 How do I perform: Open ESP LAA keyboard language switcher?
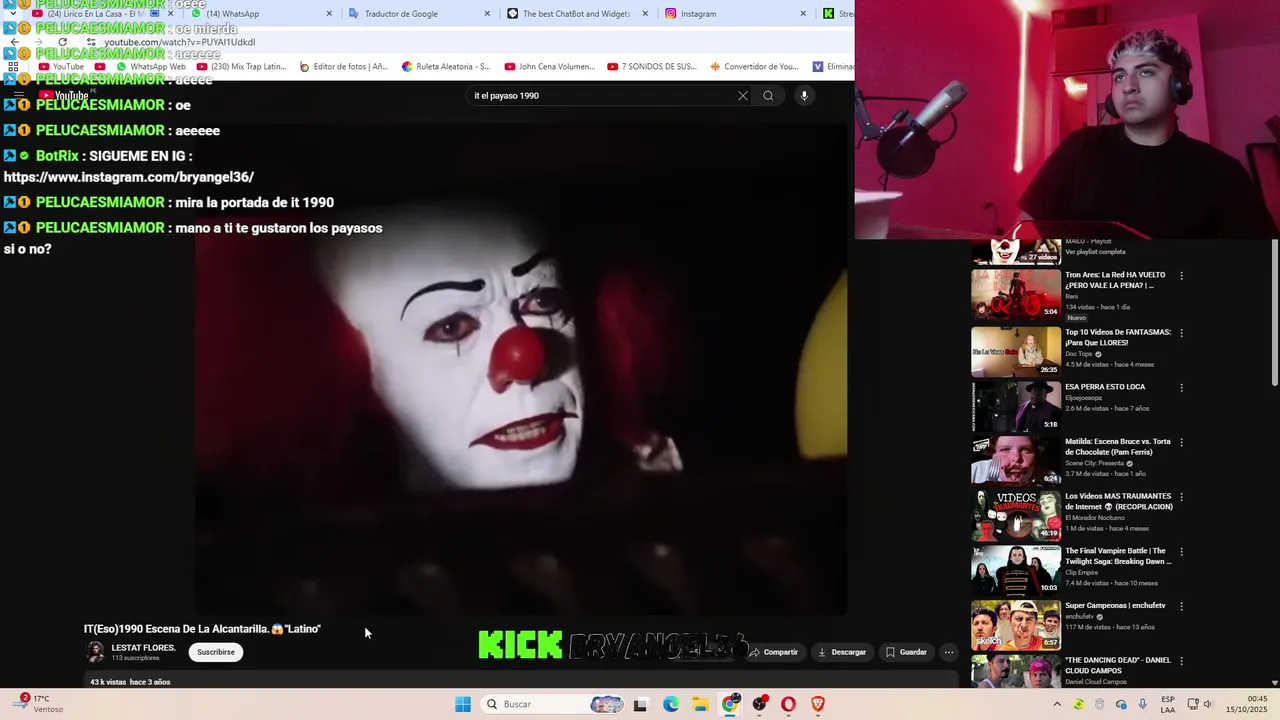point(1168,704)
